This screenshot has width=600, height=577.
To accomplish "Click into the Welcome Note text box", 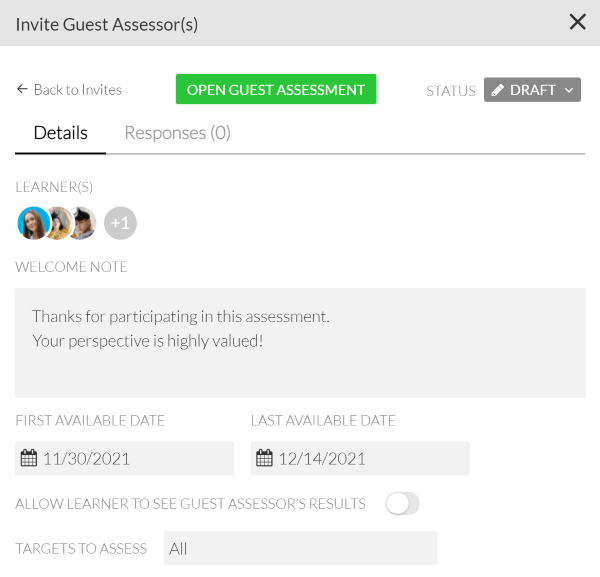I will pyautogui.click(x=300, y=343).
